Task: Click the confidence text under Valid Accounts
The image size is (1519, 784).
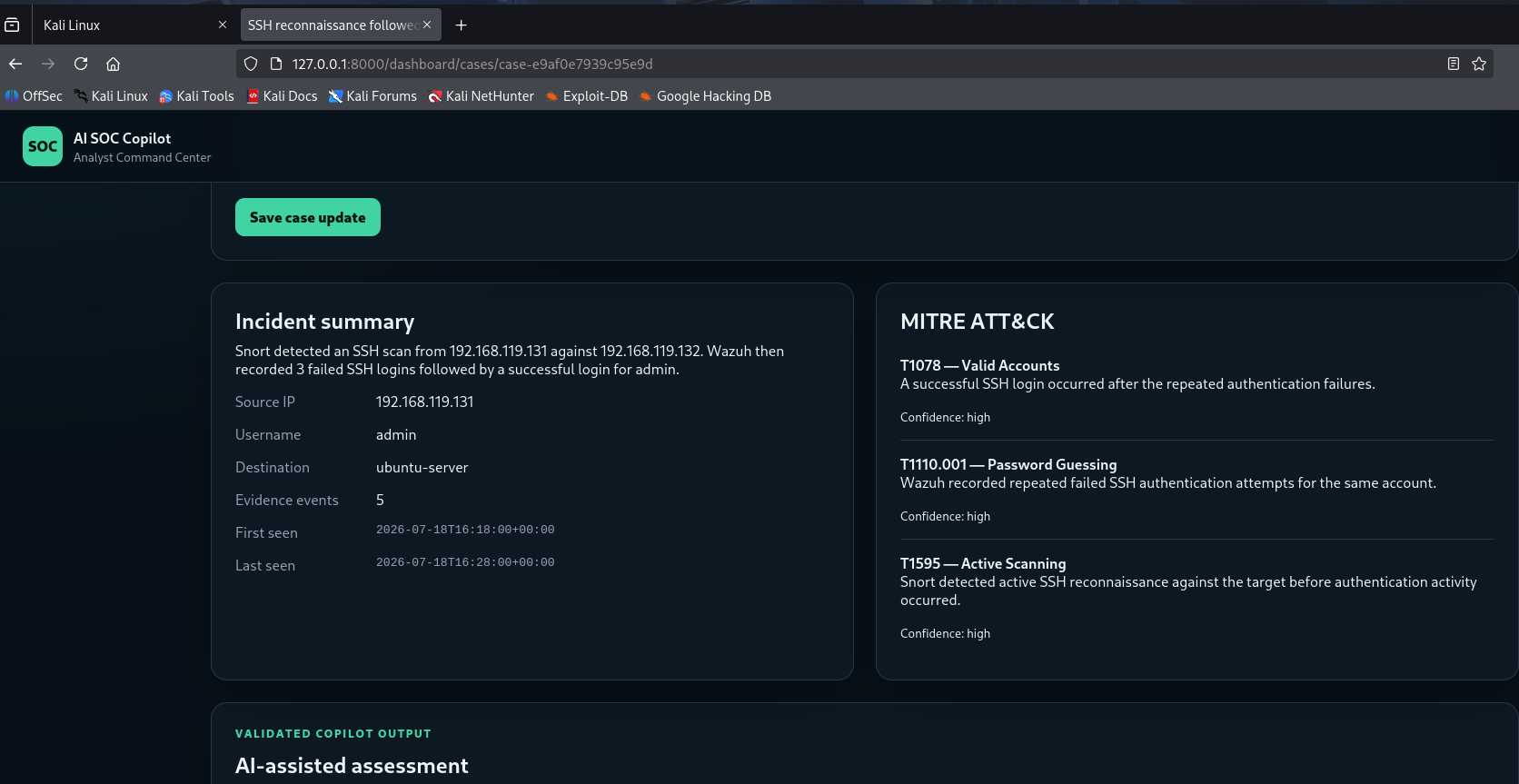Action: (945, 417)
